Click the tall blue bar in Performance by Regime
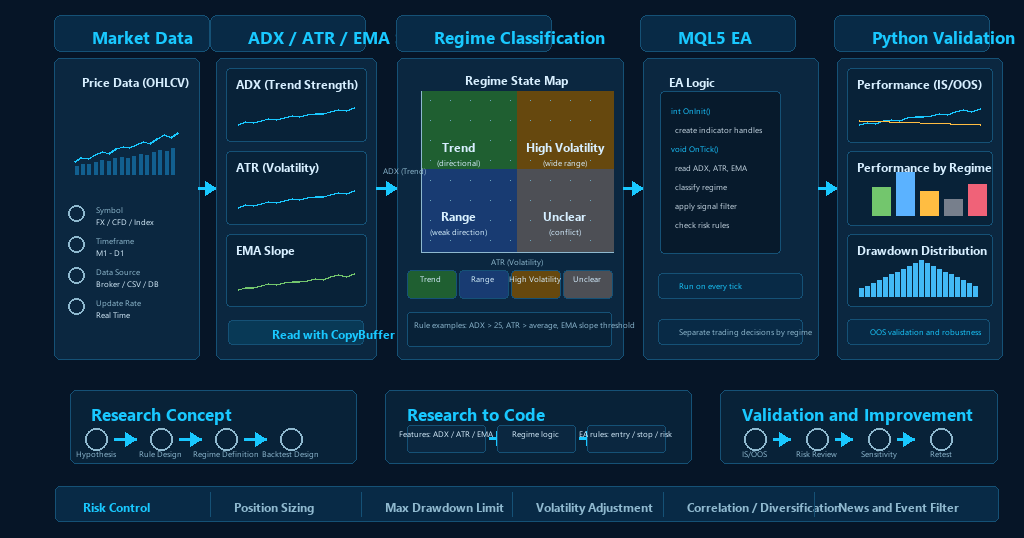 point(905,194)
